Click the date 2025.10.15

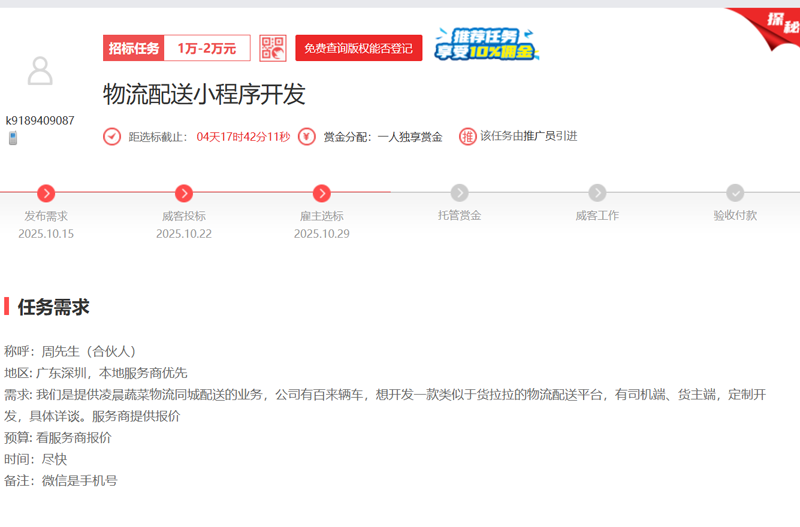point(46,234)
